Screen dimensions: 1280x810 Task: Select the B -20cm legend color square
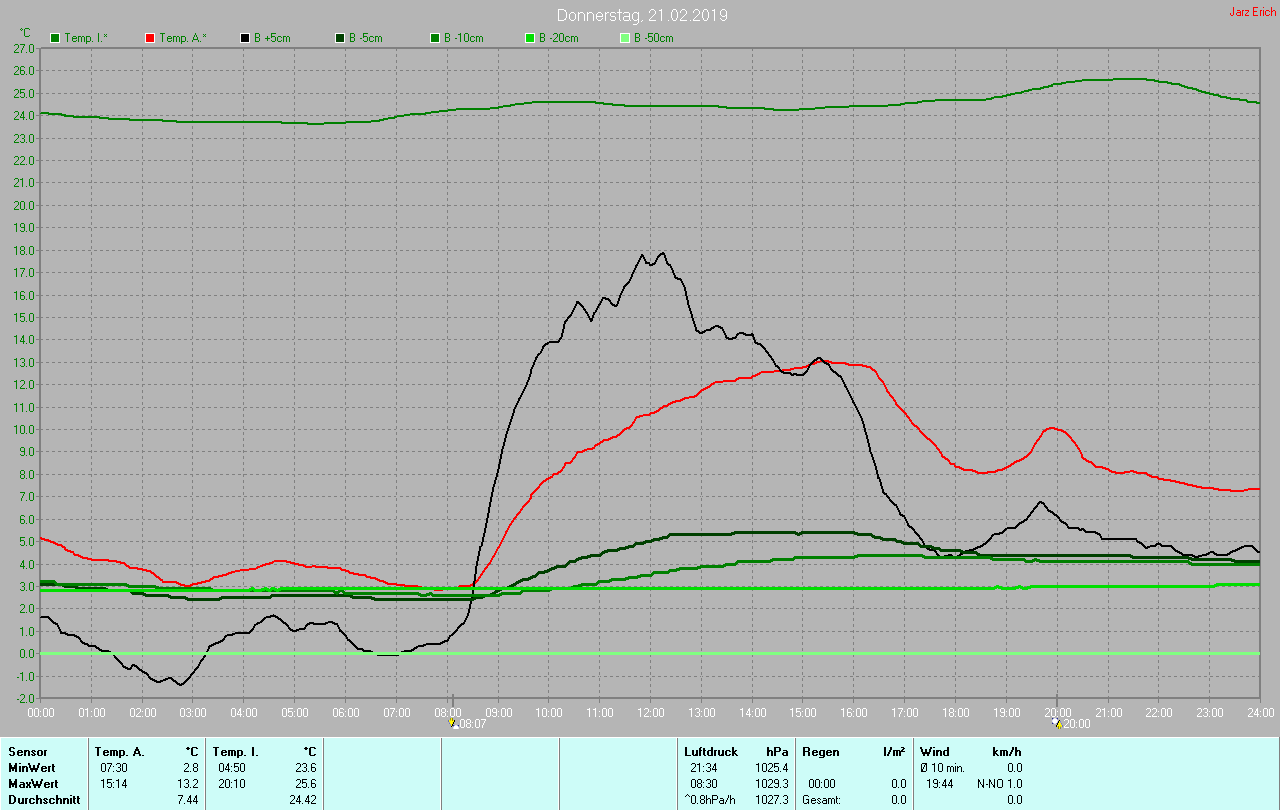[x=530, y=38]
